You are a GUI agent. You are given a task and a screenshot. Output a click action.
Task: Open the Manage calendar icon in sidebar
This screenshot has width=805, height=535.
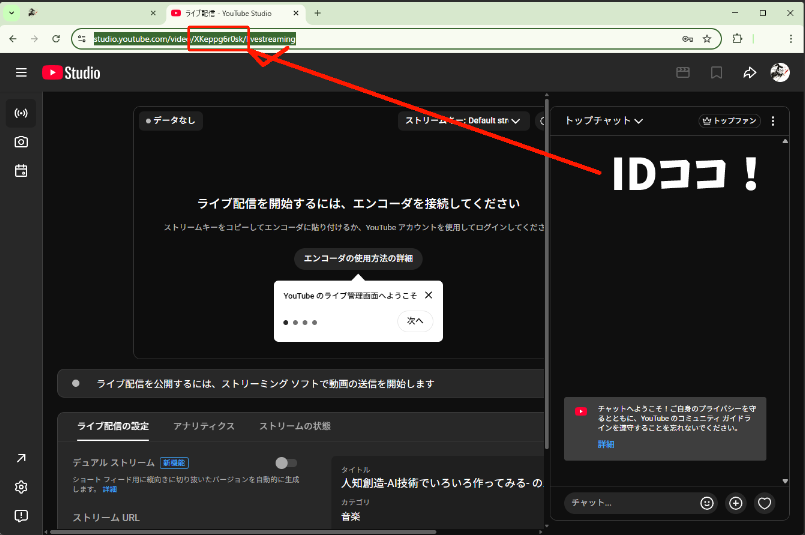click(x=21, y=171)
